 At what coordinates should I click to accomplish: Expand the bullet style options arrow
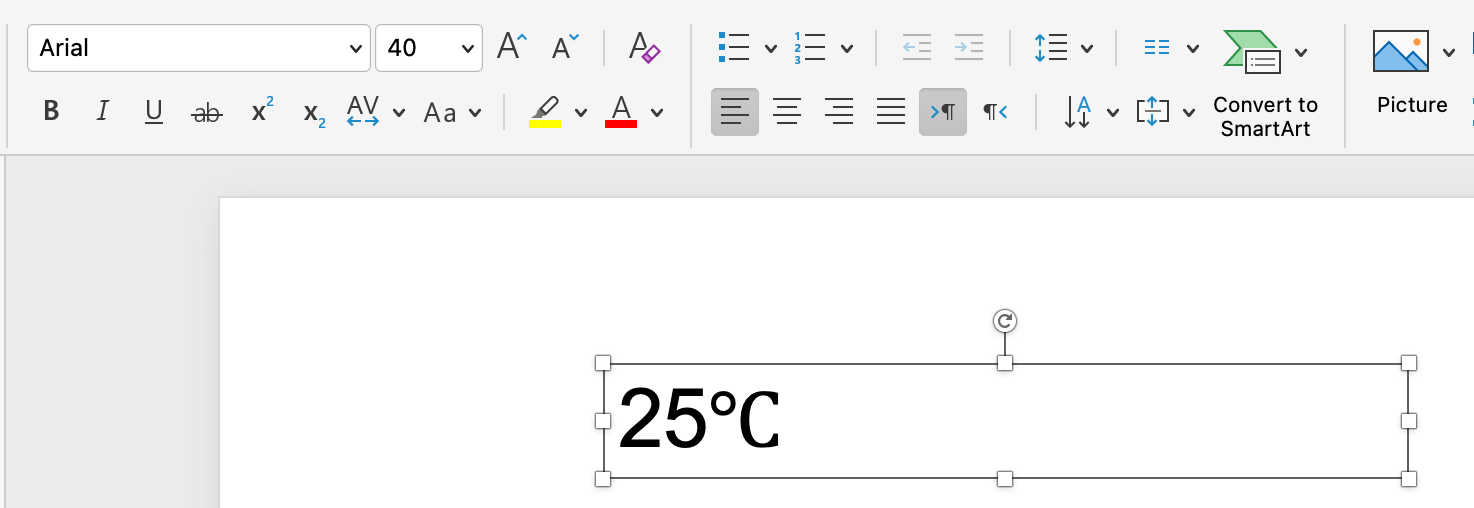click(771, 48)
